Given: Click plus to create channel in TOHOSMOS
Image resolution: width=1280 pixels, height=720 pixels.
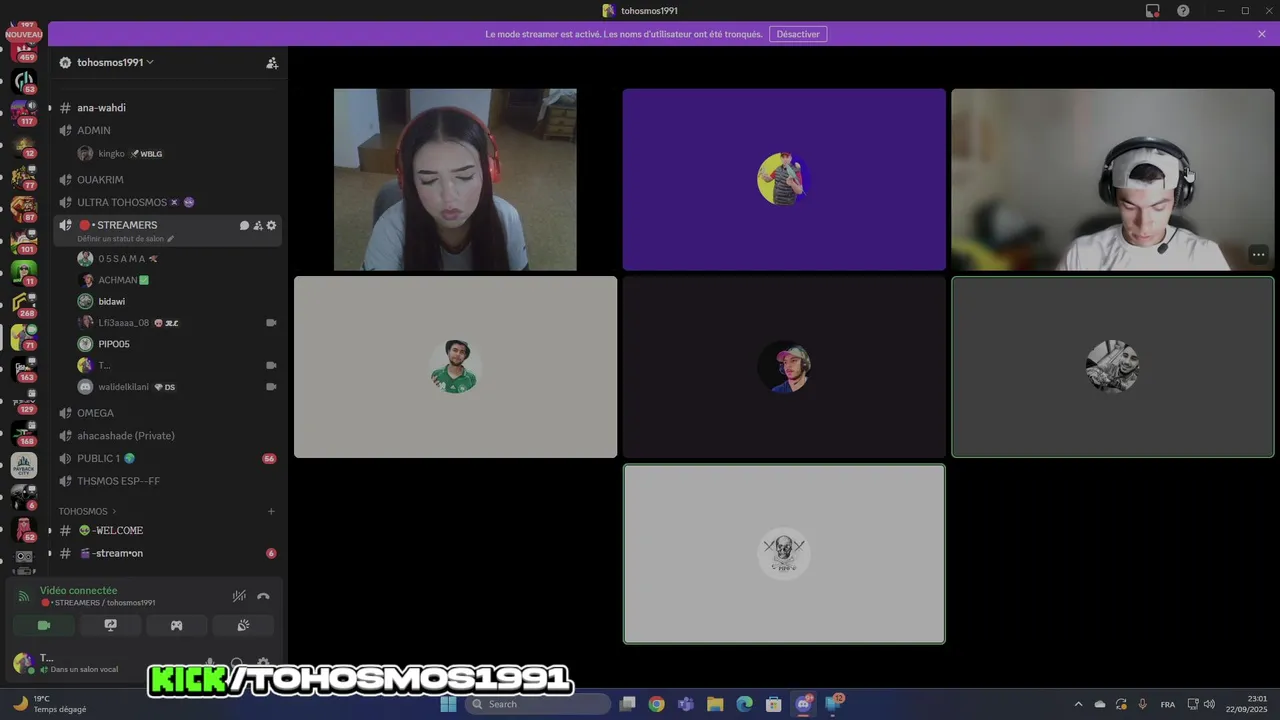Looking at the screenshot, I should pyautogui.click(x=271, y=511).
